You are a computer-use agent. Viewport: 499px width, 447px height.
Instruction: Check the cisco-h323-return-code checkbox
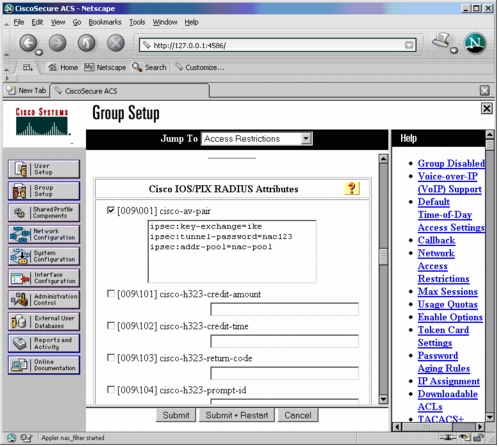click(110, 358)
